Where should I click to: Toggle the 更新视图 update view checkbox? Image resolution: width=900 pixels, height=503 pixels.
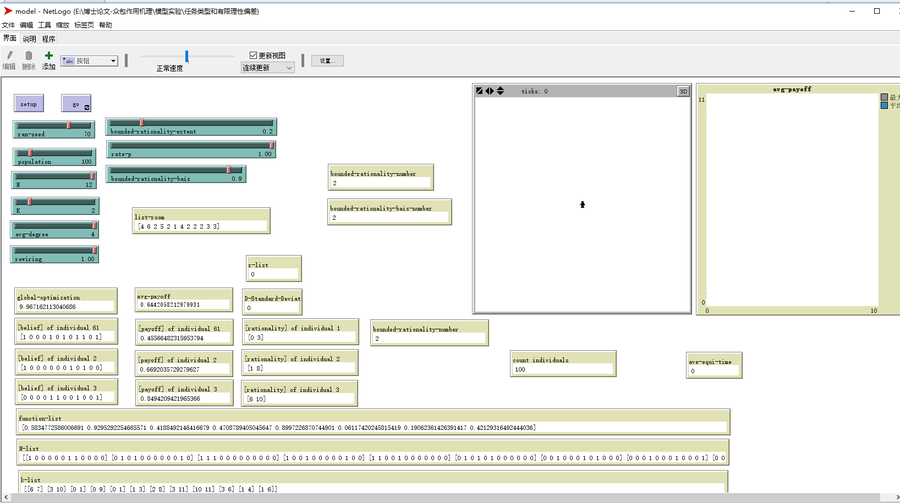point(253,55)
